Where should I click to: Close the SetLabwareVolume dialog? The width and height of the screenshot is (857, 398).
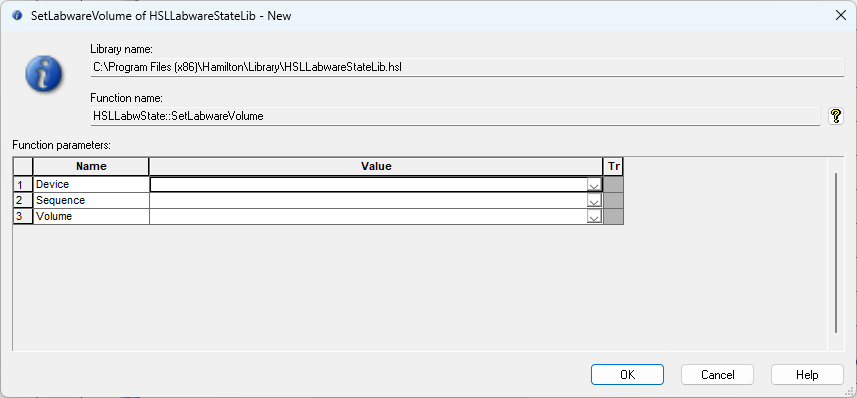tap(841, 15)
